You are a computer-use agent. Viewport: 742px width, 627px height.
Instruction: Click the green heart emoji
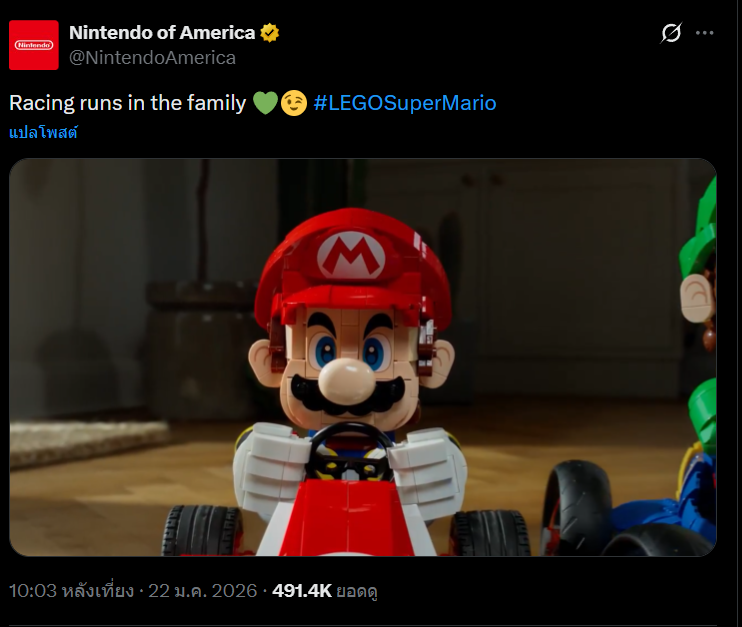(x=264, y=103)
